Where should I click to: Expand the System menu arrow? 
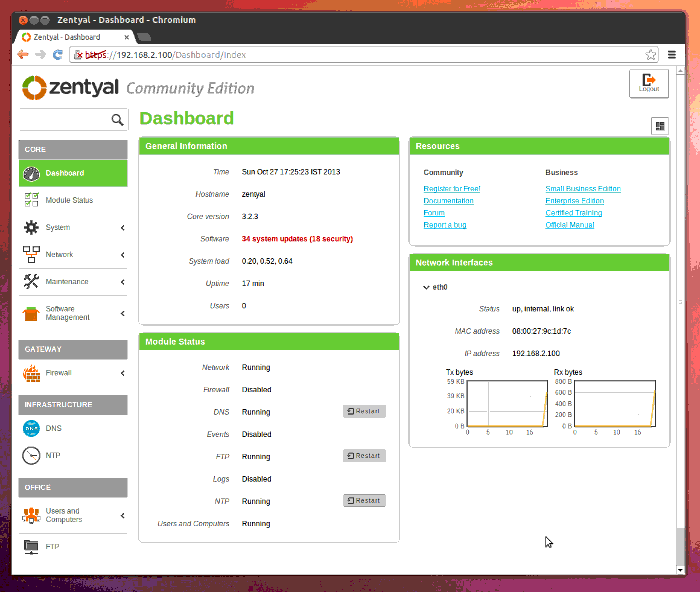tap(123, 228)
